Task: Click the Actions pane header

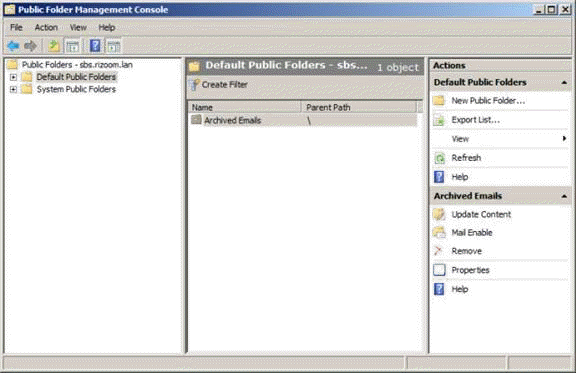Action: point(500,65)
